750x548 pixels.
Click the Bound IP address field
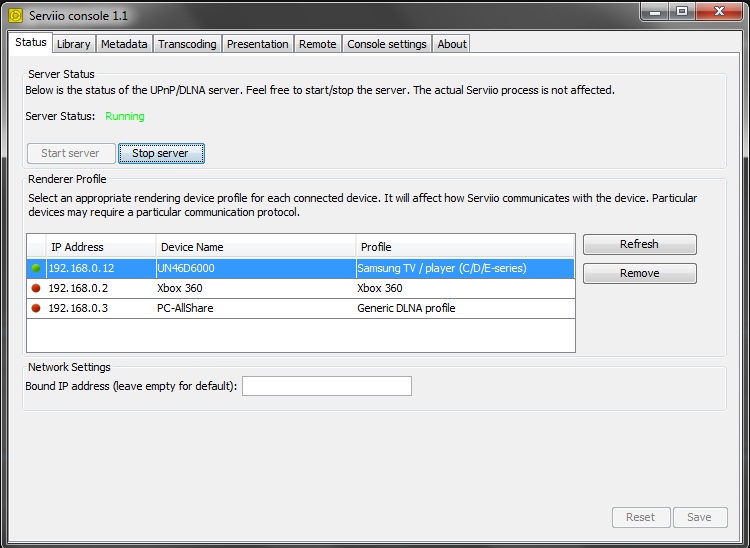(x=326, y=386)
